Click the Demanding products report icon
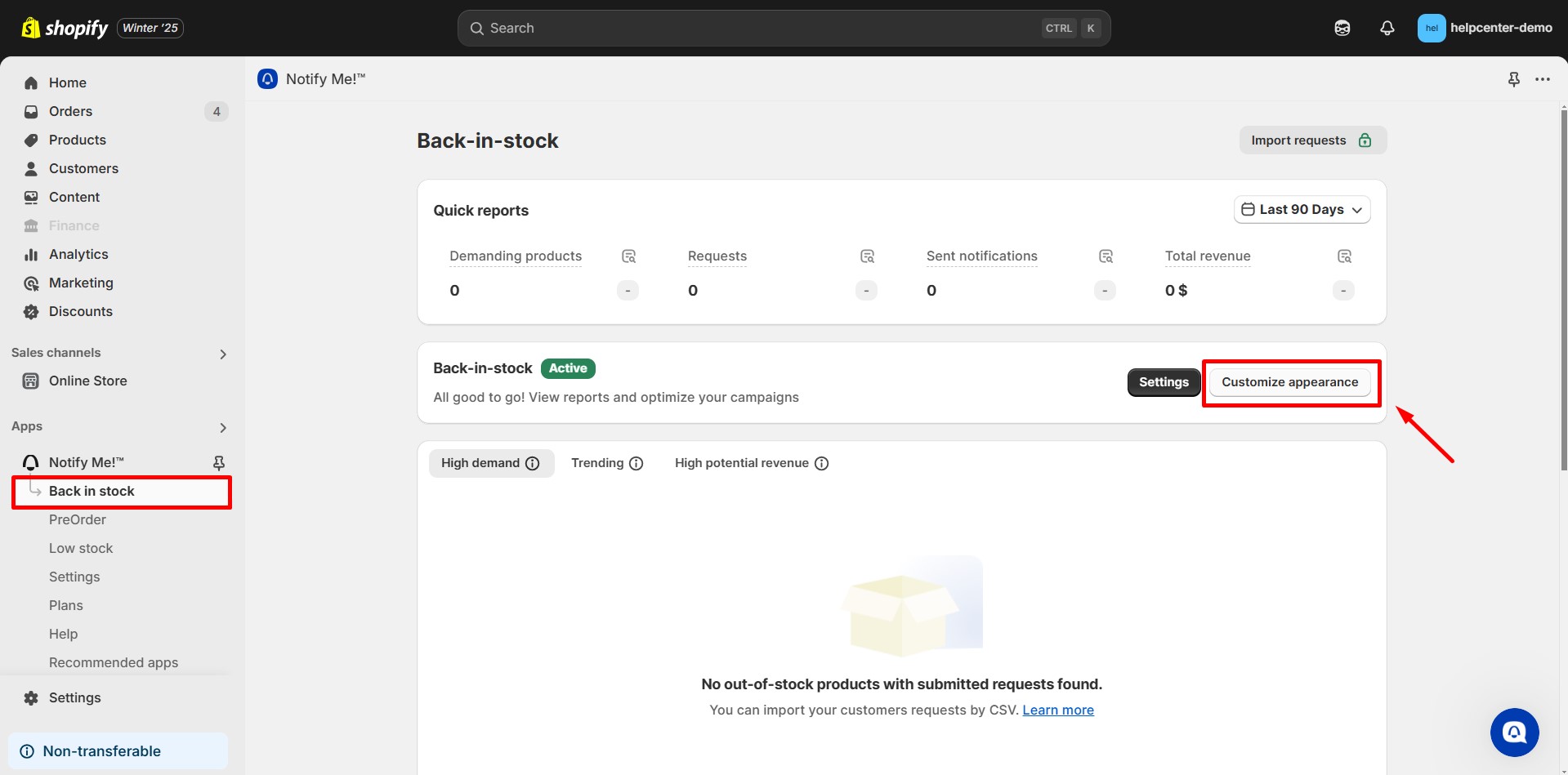The width and height of the screenshot is (1568, 775). click(x=628, y=256)
